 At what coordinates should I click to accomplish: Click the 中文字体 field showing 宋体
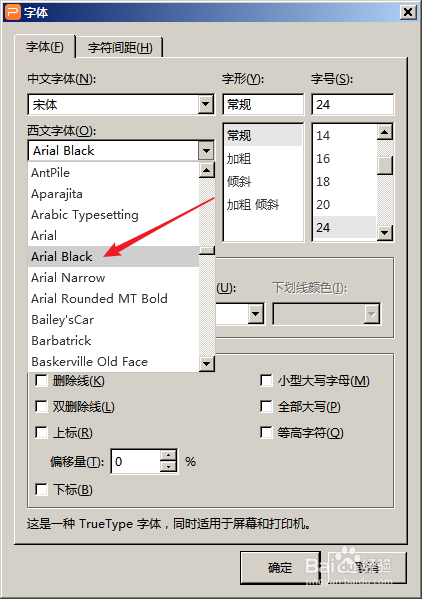click(113, 104)
